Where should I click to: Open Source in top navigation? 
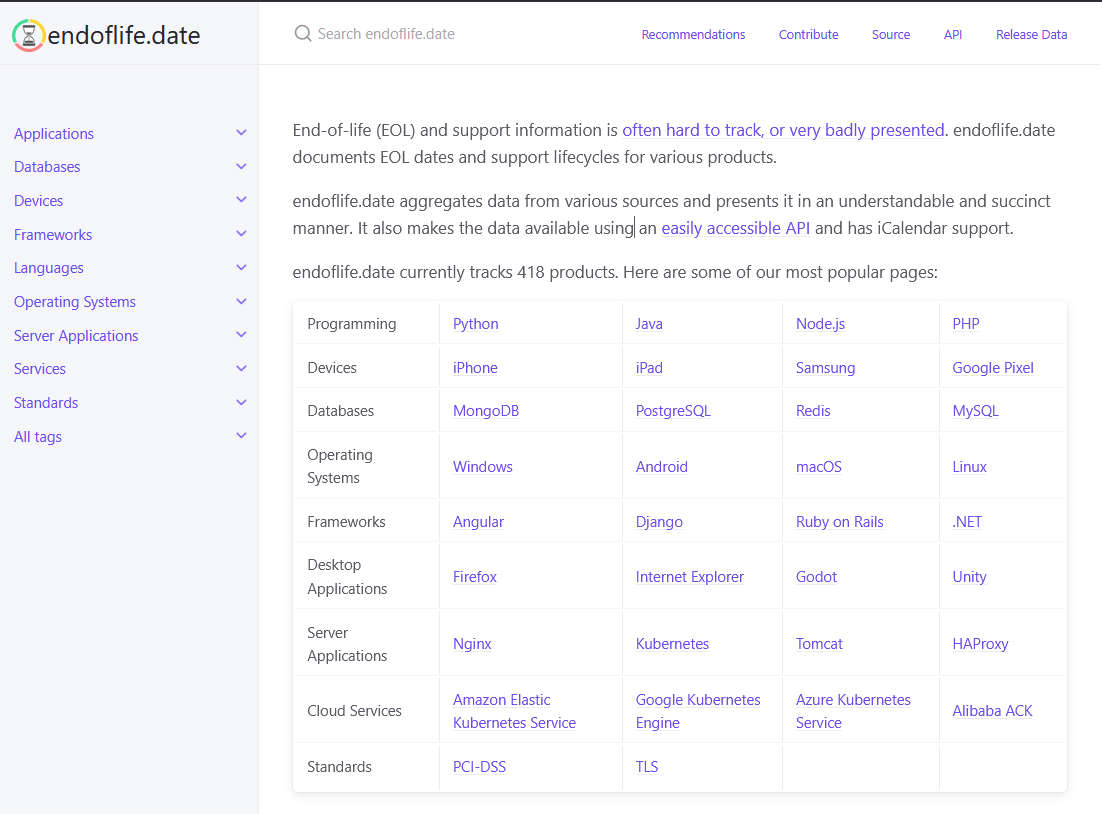(x=890, y=34)
